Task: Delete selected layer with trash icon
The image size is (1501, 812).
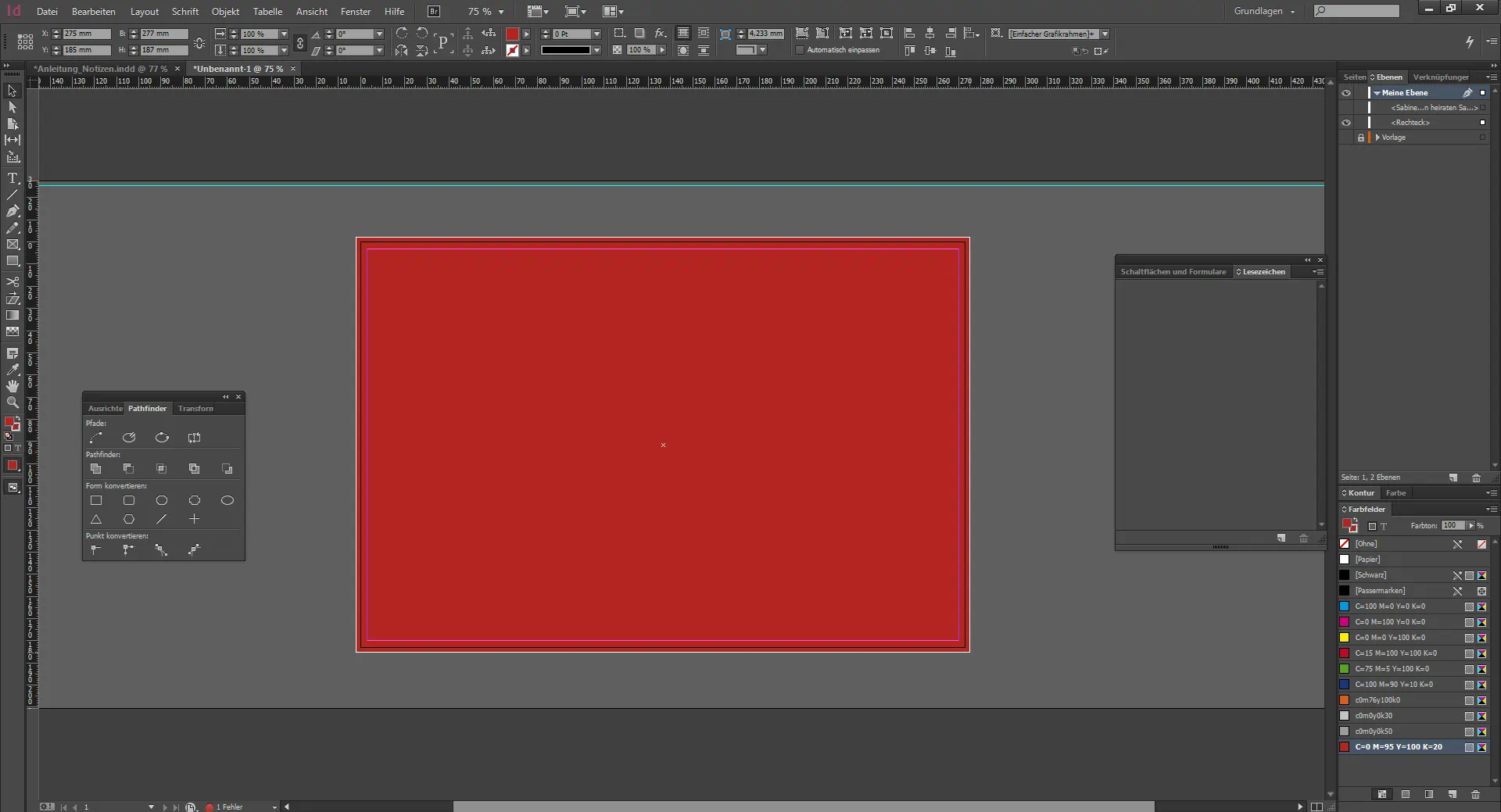Action: click(x=1476, y=478)
